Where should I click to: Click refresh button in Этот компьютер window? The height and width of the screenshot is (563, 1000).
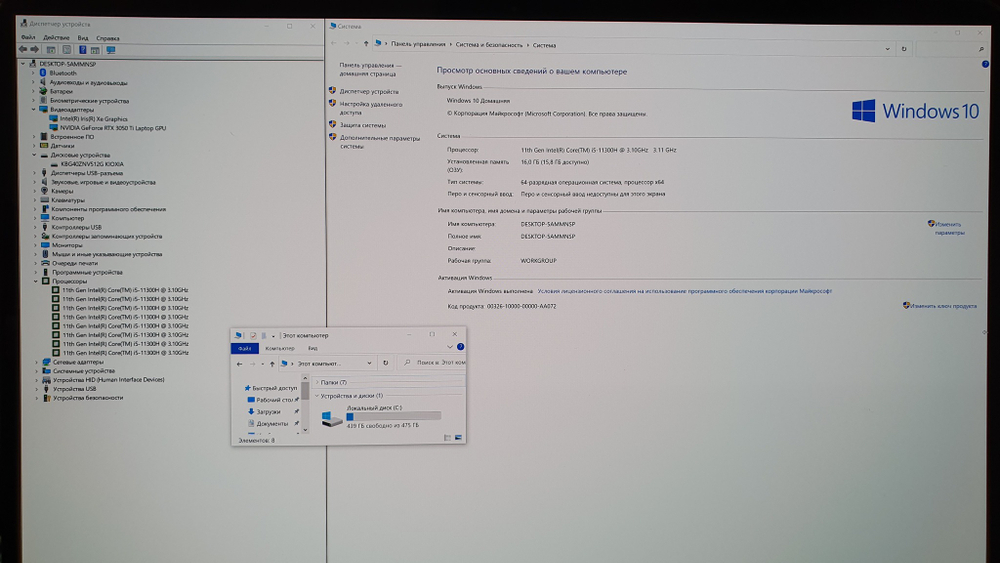click(385, 363)
